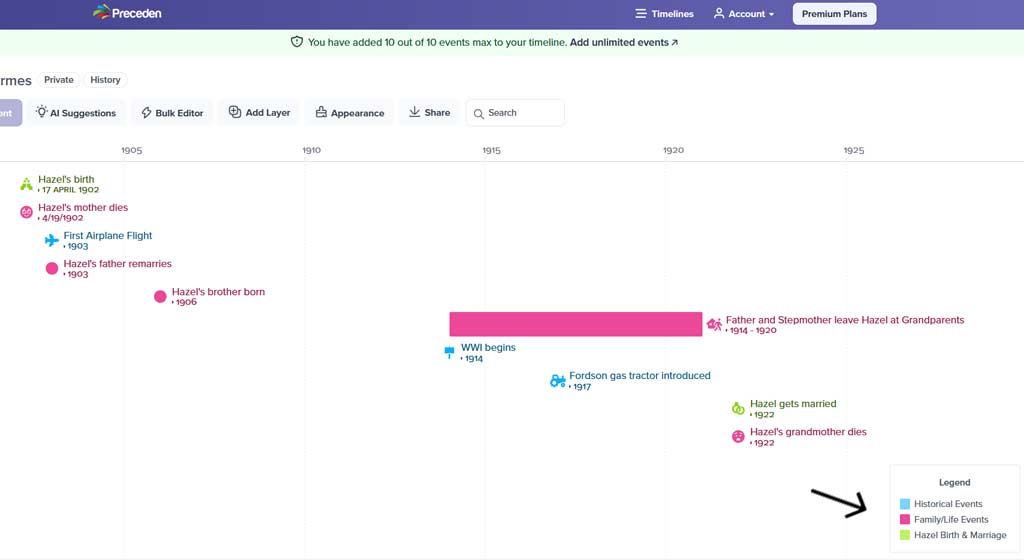Viewport: 1024px width, 560px height.
Task: Click the baby icon next to Hazel's birth
Action: point(27,184)
